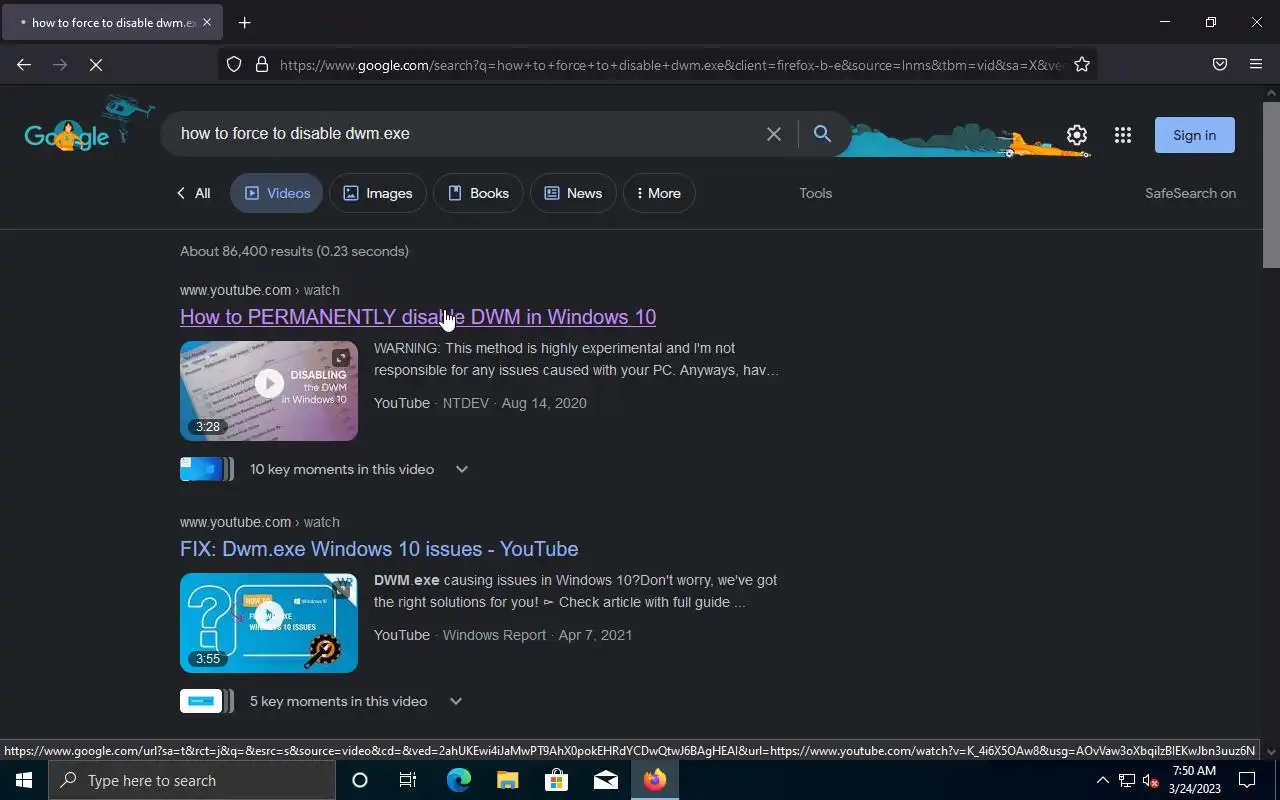Screen dimensions: 1280x800
Task: Open the Pocket save icon
Action: (x=1220, y=65)
